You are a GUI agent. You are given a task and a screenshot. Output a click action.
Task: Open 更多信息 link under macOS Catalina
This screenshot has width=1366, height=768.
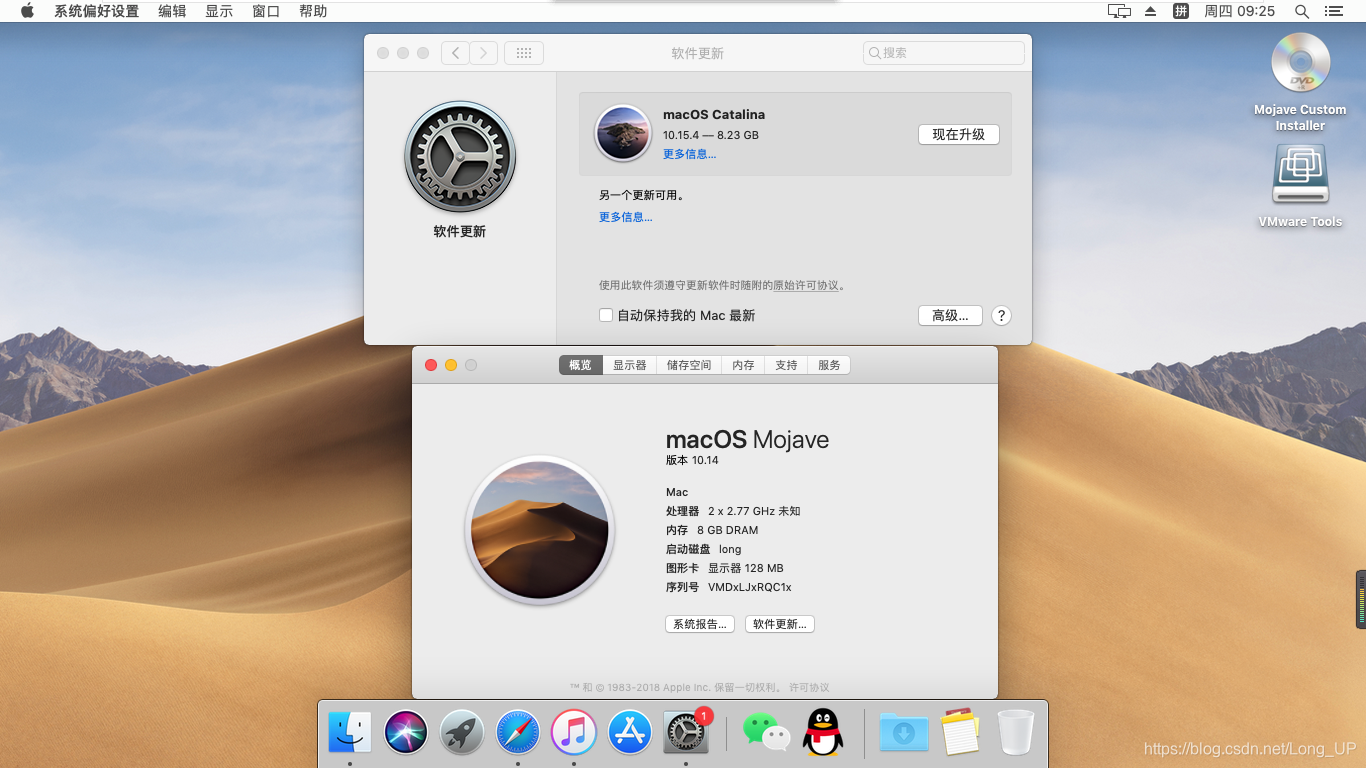(689, 154)
